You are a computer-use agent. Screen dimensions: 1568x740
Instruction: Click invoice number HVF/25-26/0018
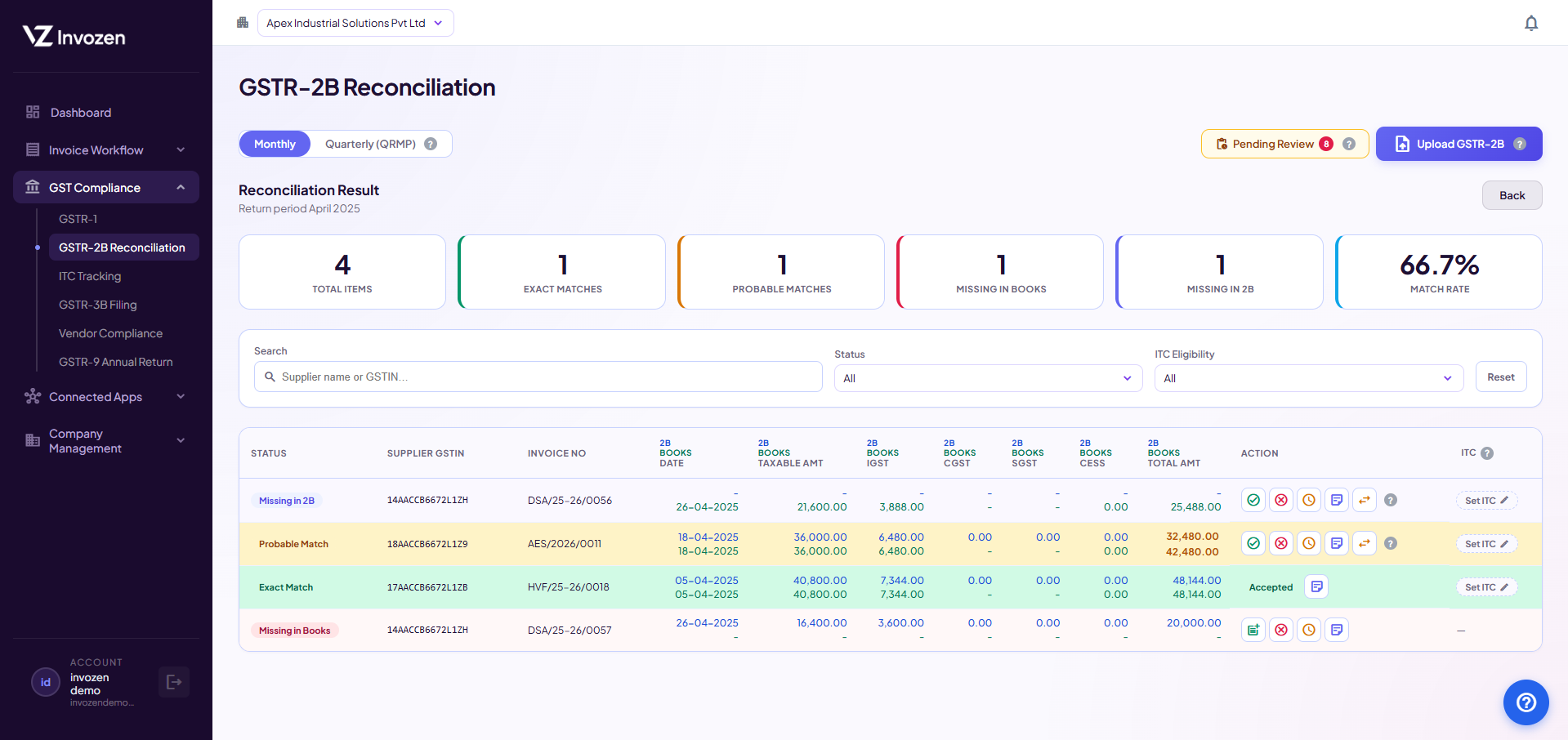tap(569, 586)
